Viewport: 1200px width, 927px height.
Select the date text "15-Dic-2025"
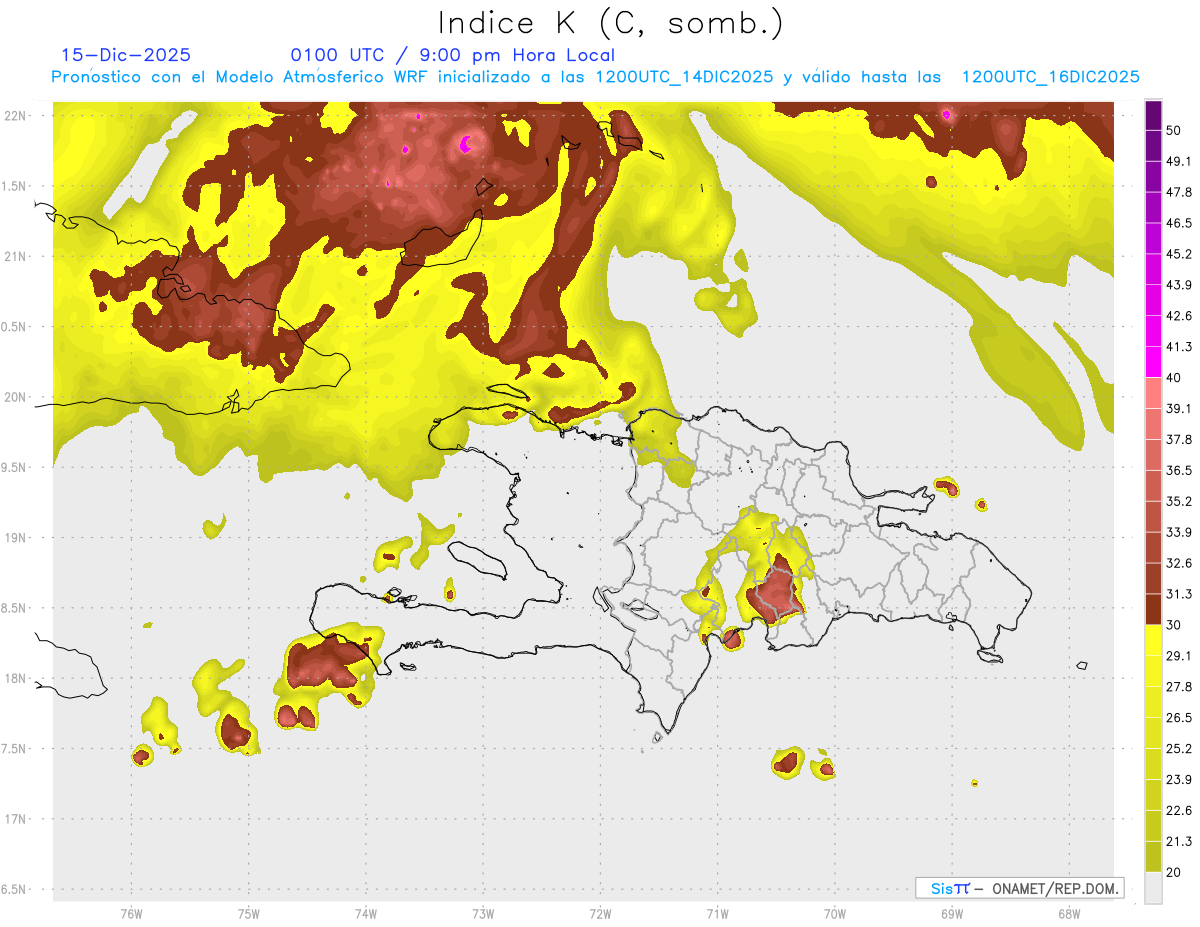tap(126, 55)
